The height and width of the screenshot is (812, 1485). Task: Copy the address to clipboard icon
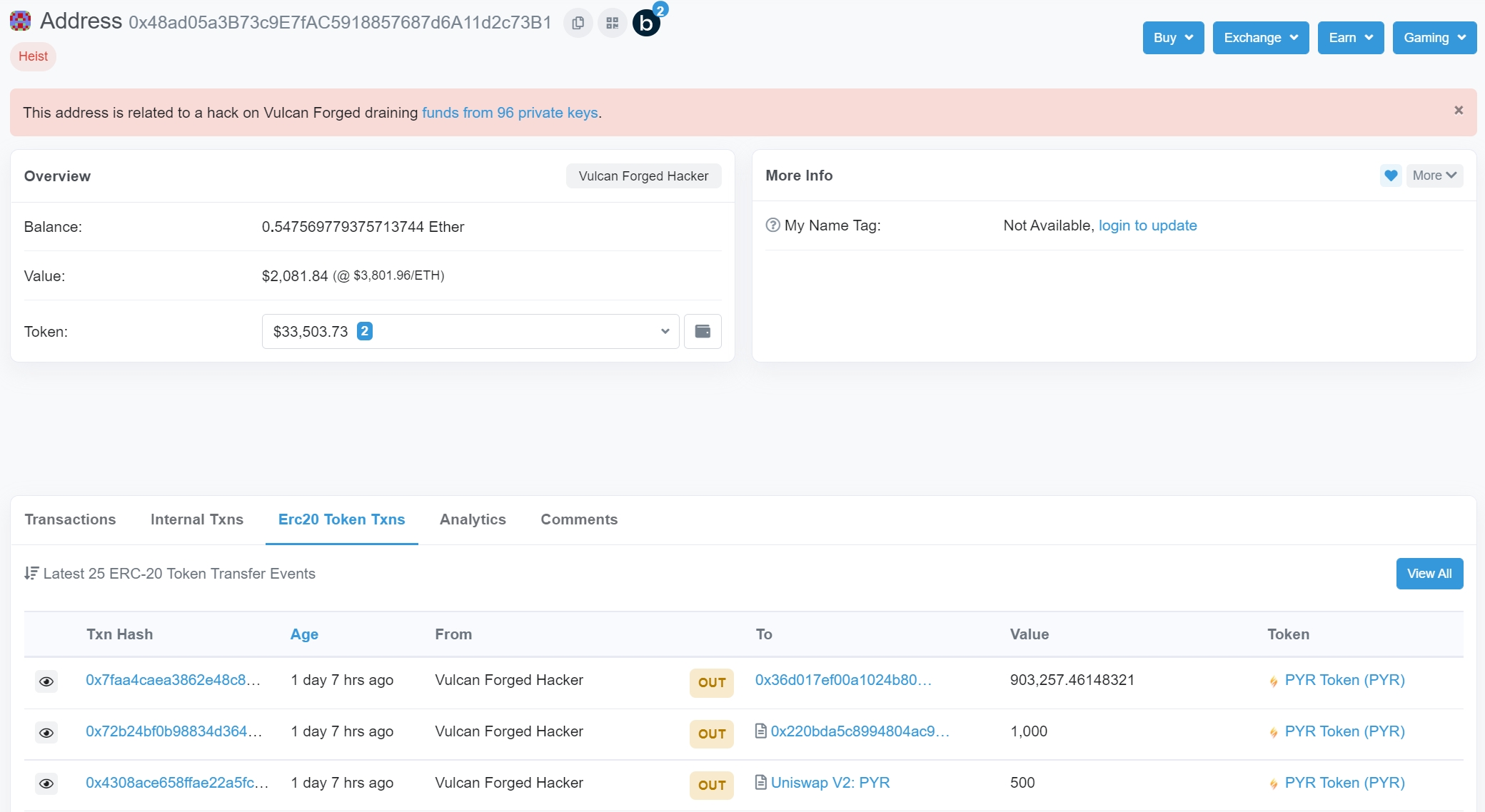[x=578, y=23]
